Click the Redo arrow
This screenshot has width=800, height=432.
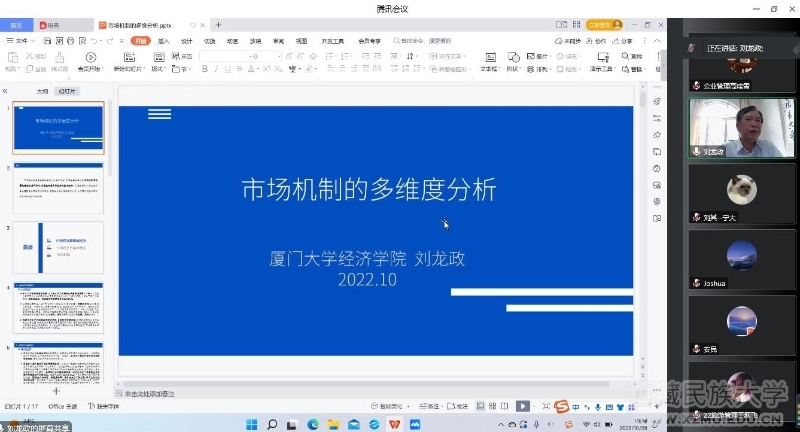[110, 41]
